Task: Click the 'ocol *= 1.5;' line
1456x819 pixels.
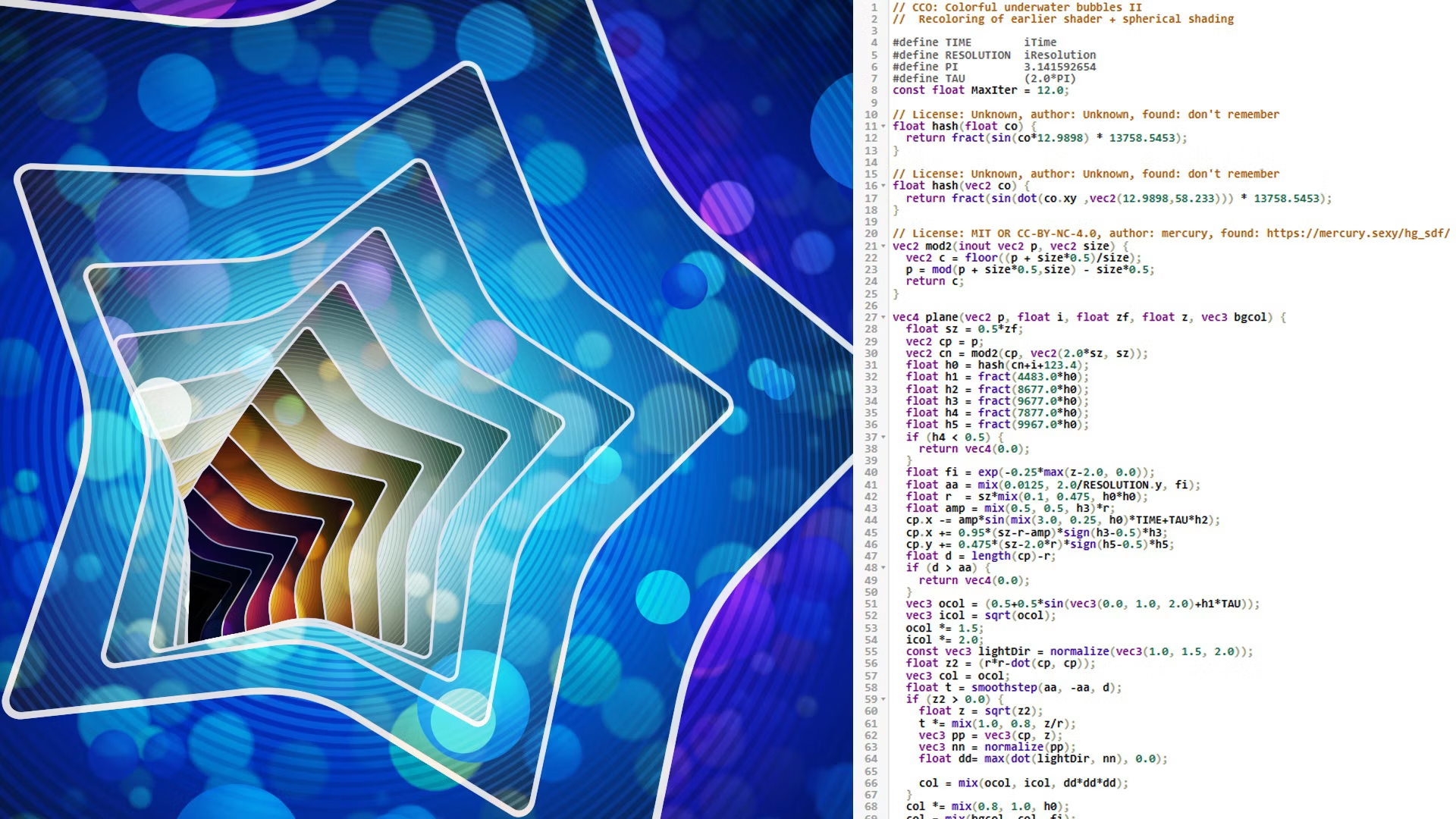Action: point(945,628)
